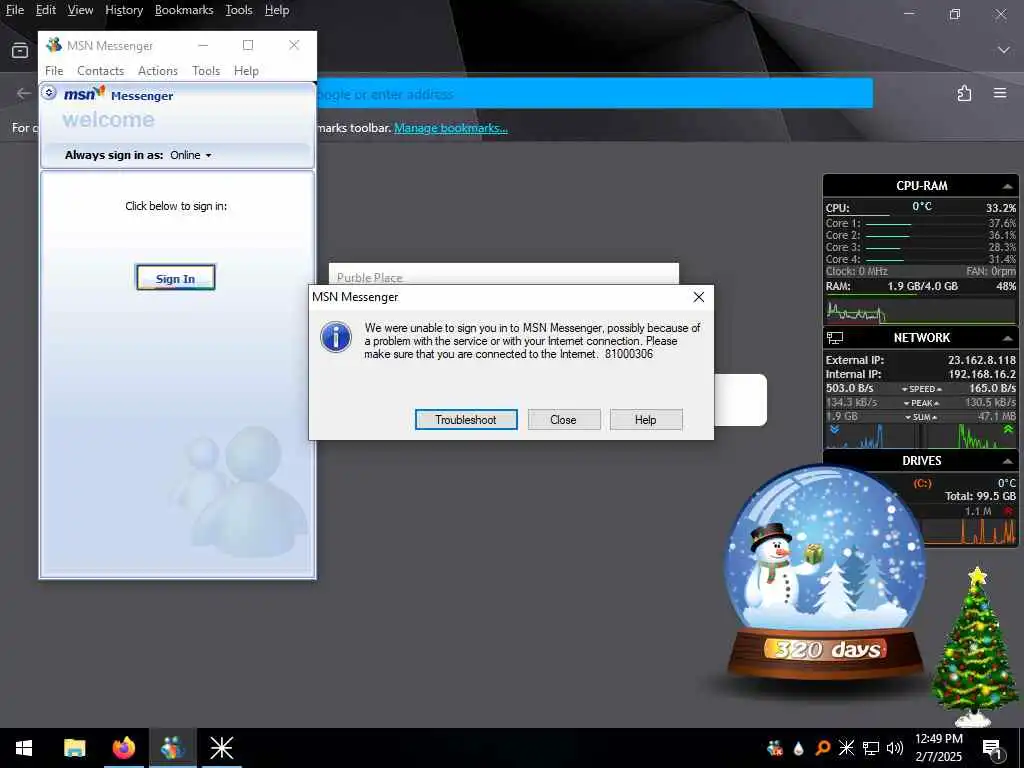Click the RAM usage graph in CPU-RAM widget
1024x768 pixels.
pos(920,312)
